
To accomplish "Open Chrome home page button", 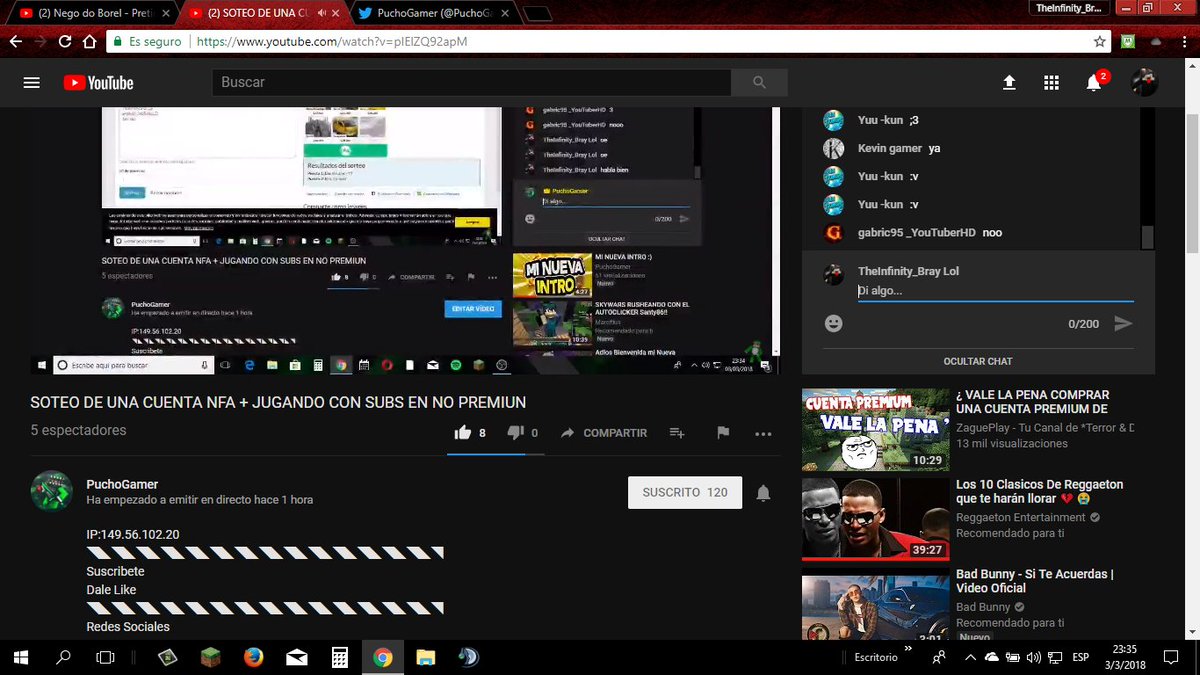I will (89, 42).
